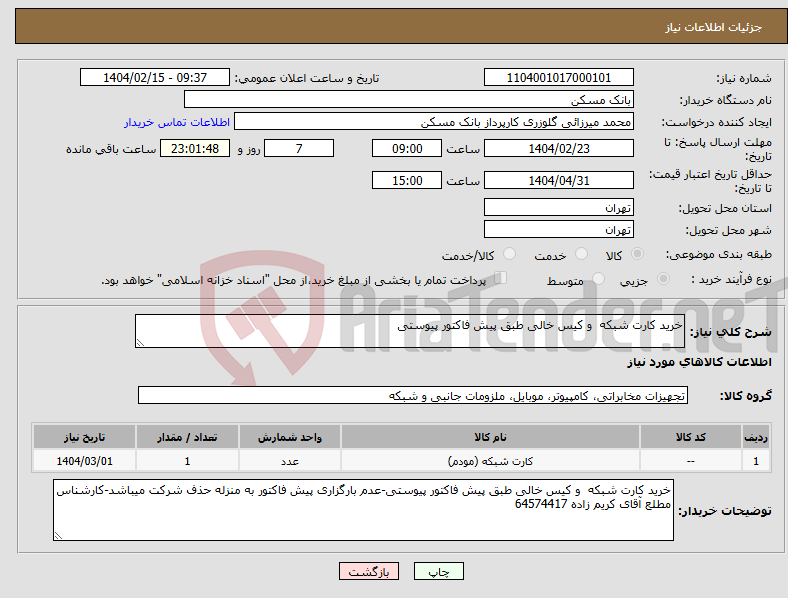This screenshot has width=788, height=598.
Task: Click the buyer name field بانک مسکن
Action: click(x=409, y=99)
